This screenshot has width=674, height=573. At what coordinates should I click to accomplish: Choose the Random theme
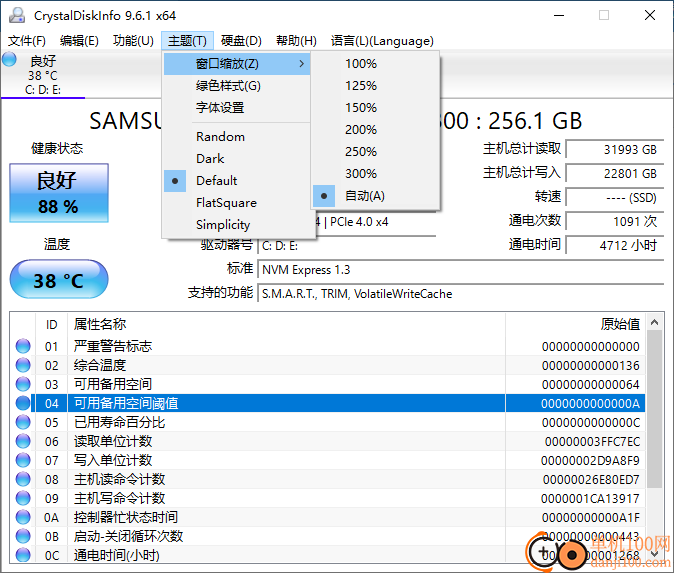click(x=237, y=137)
